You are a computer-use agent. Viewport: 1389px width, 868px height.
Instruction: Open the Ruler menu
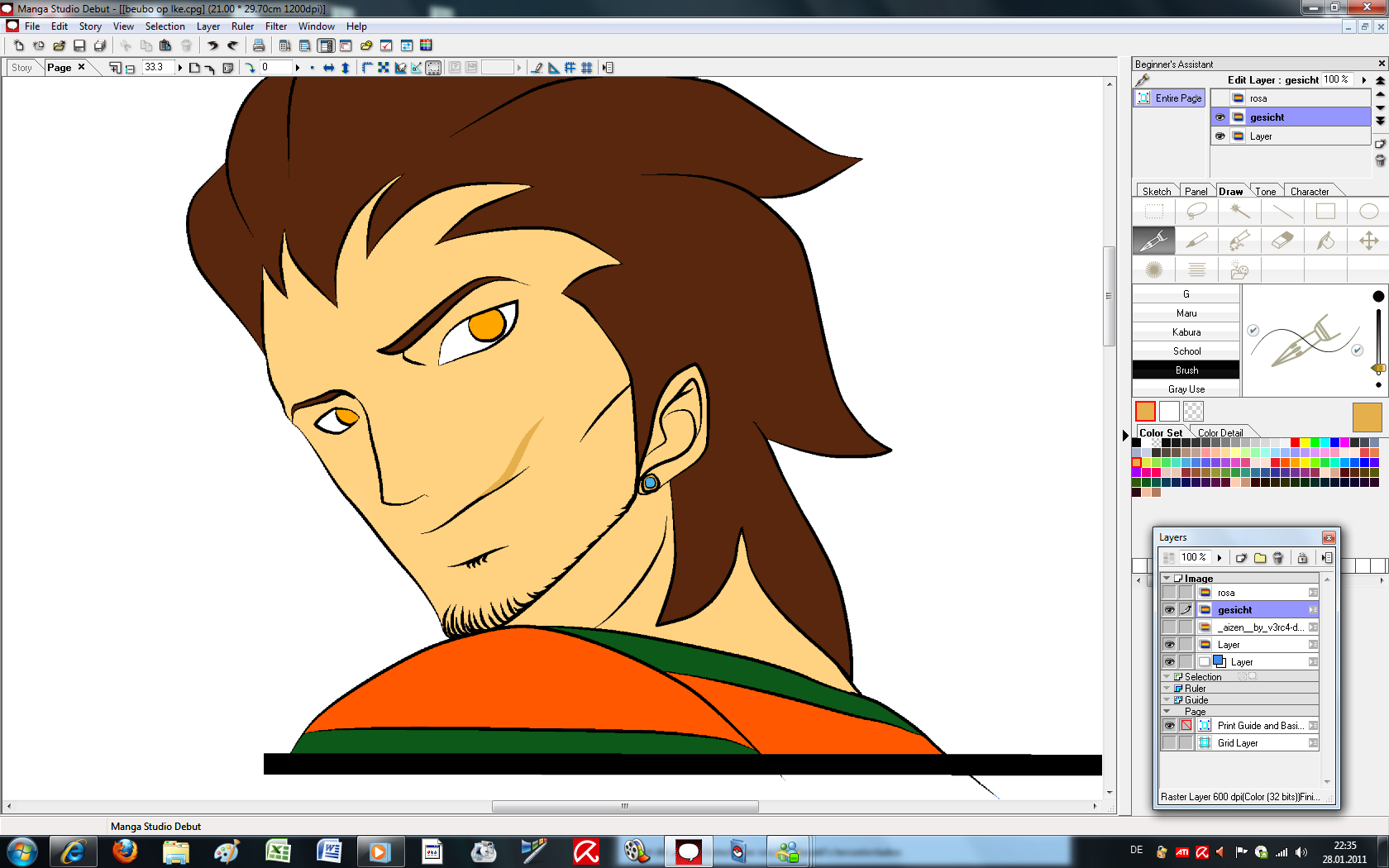coord(242,26)
